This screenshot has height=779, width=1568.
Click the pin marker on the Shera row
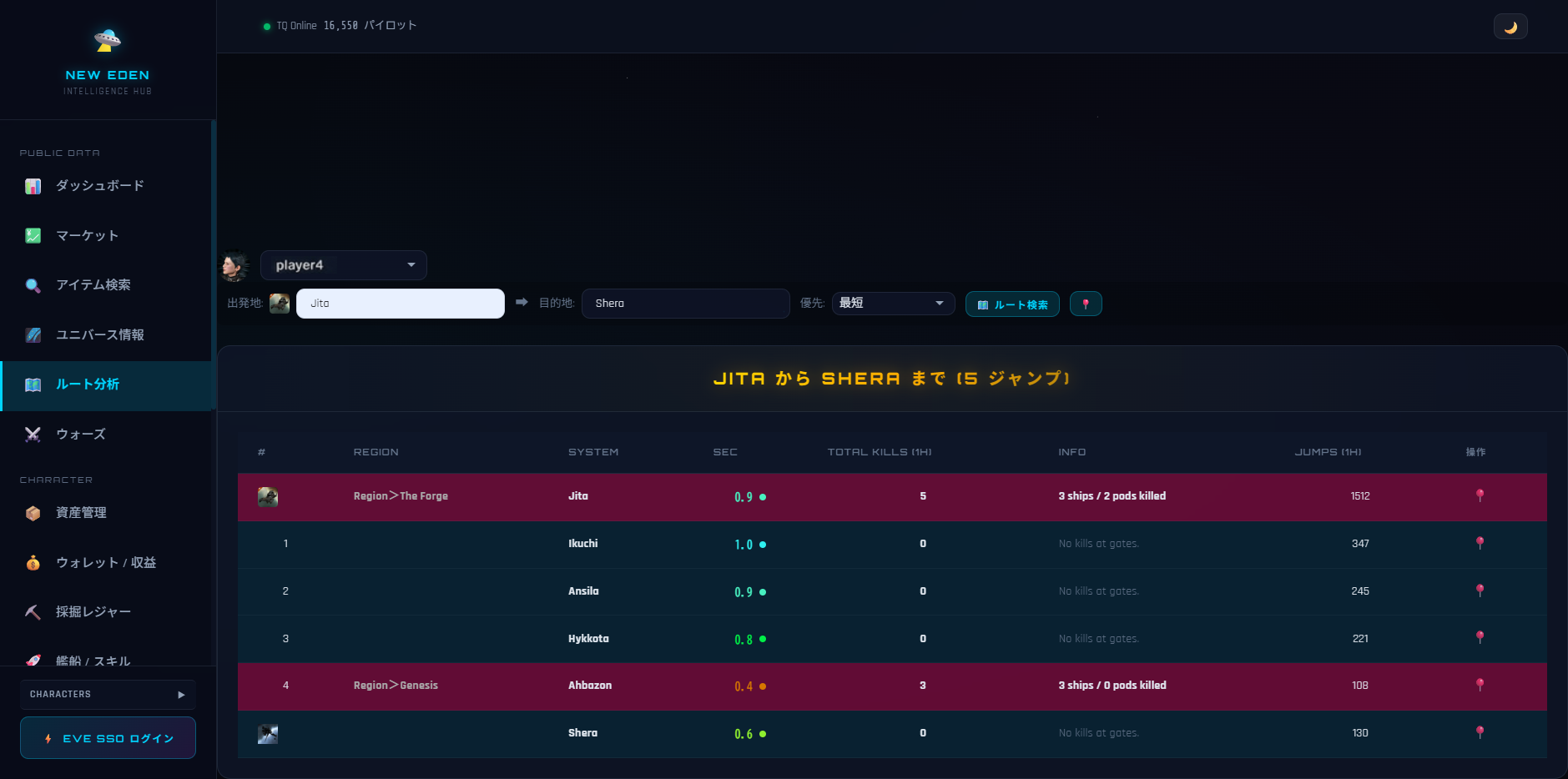(1480, 733)
